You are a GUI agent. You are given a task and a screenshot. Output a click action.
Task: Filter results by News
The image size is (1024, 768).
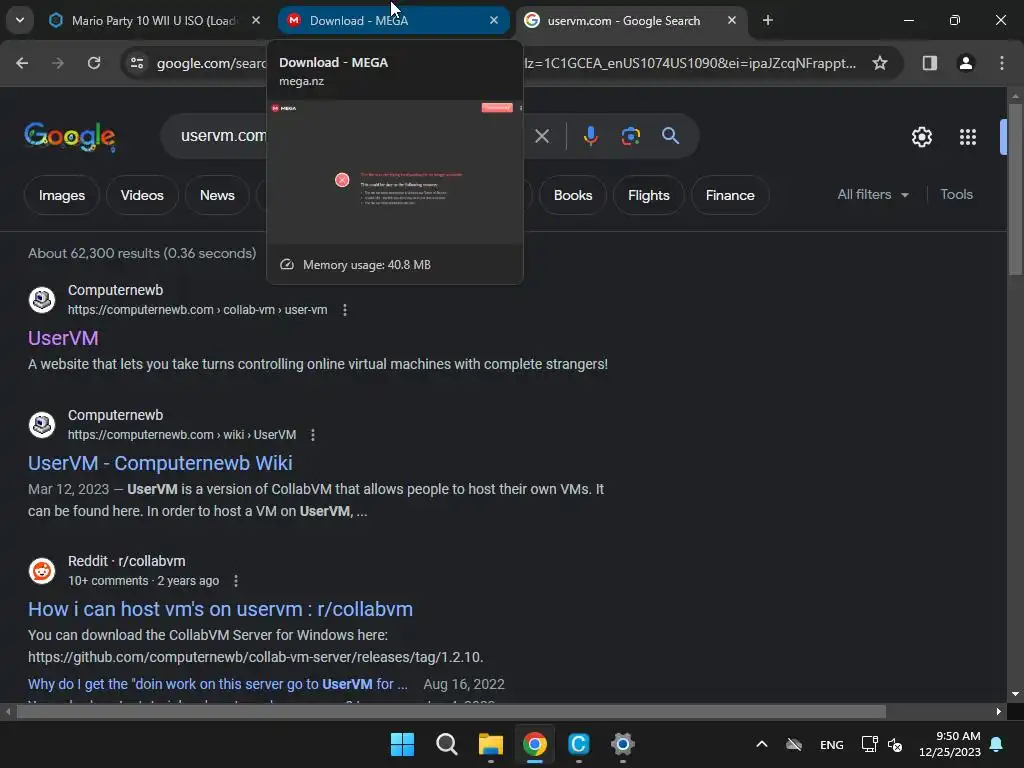point(217,195)
